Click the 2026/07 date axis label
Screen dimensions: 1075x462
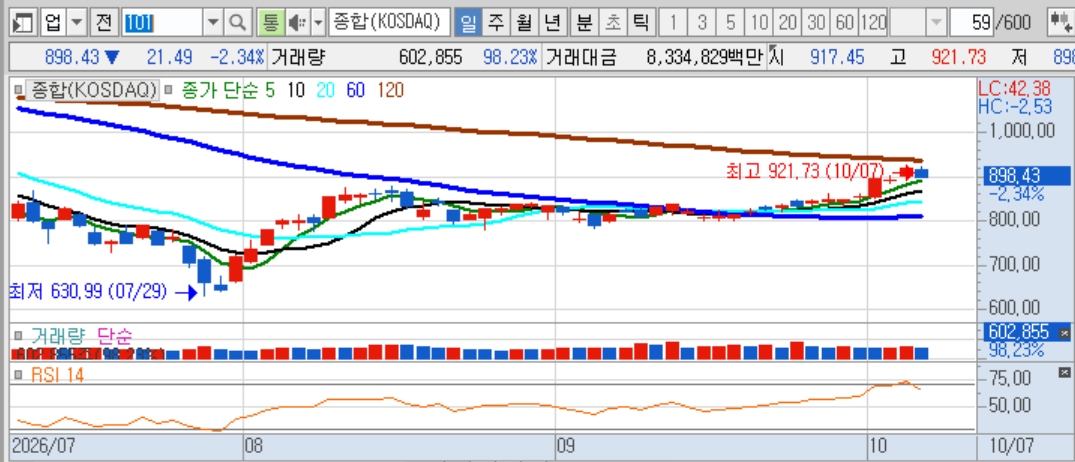[42, 448]
